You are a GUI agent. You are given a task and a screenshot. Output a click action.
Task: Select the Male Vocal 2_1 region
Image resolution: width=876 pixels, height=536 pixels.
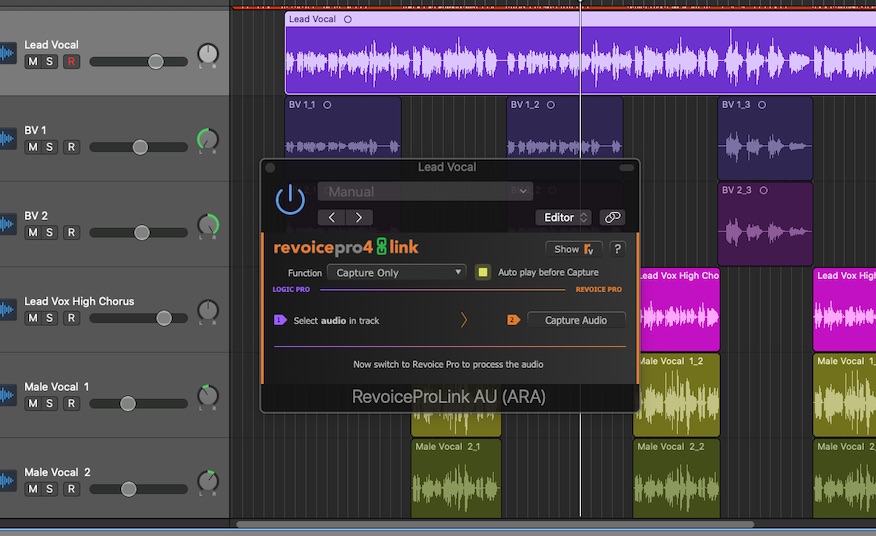(x=456, y=478)
